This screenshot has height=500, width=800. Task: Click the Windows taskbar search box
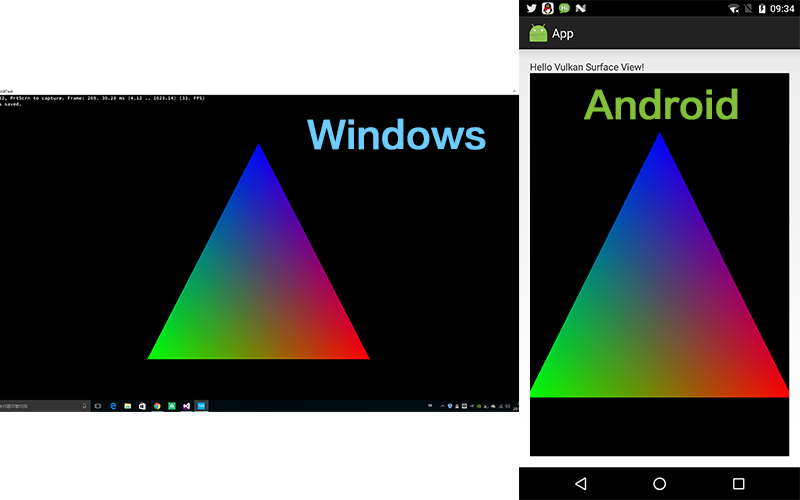pyautogui.click(x=45, y=406)
